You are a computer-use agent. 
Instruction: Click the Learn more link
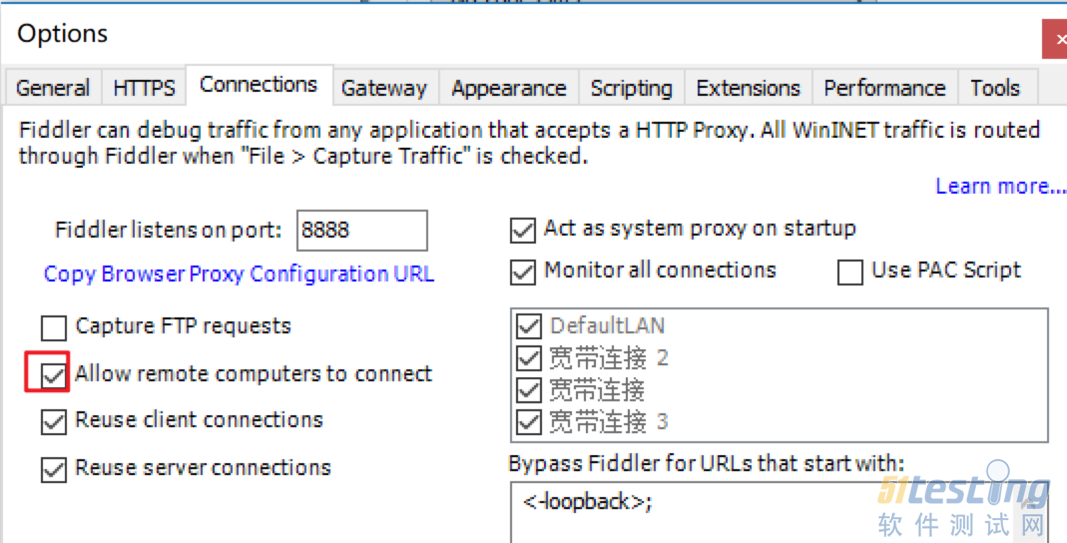tap(999, 186)
